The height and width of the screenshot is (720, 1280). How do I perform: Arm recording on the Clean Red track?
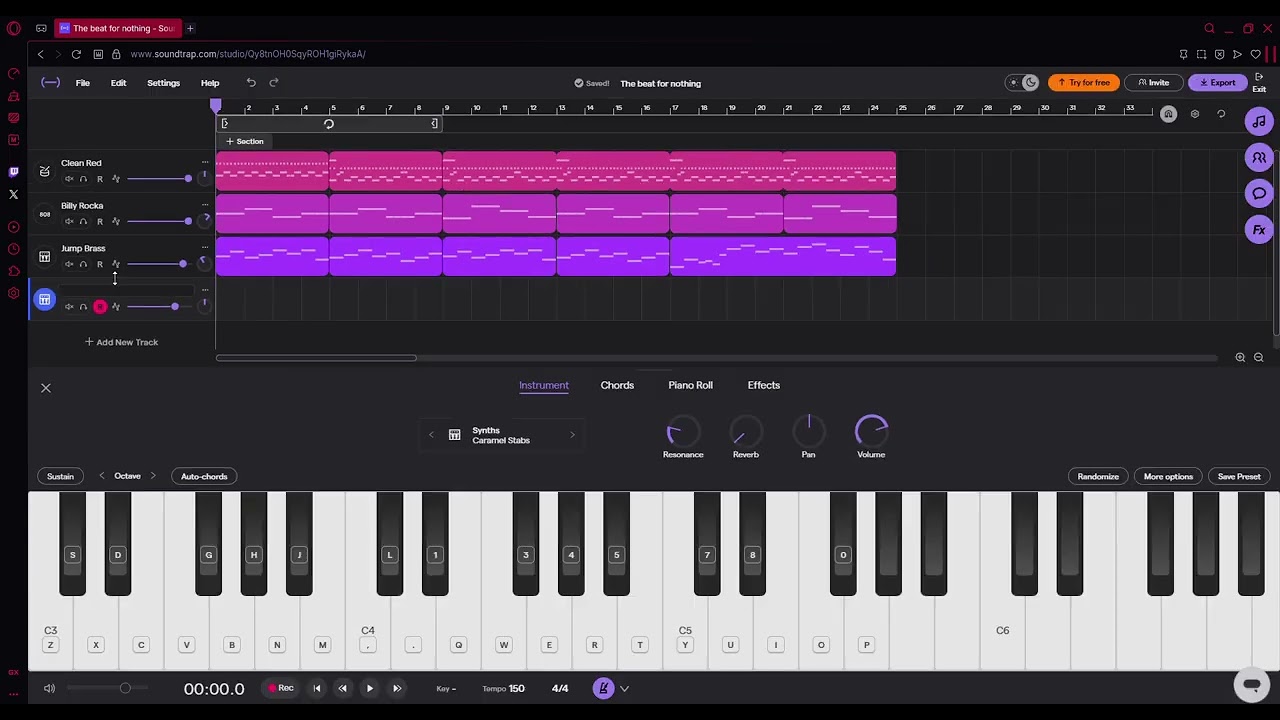click(x=99, y=179)
